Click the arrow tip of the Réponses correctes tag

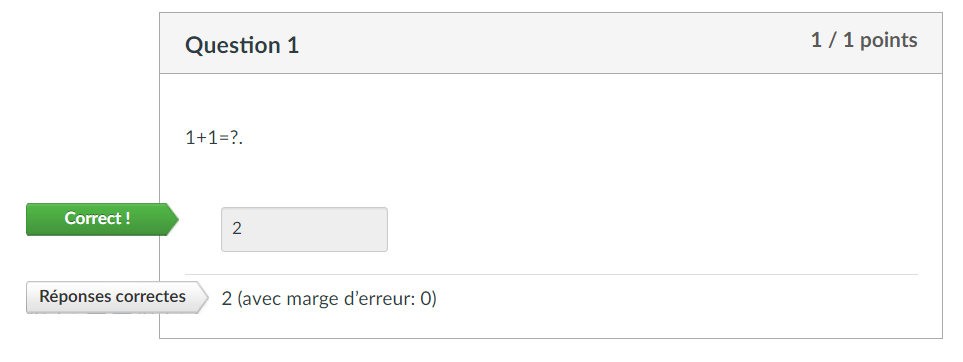point(204,298)
